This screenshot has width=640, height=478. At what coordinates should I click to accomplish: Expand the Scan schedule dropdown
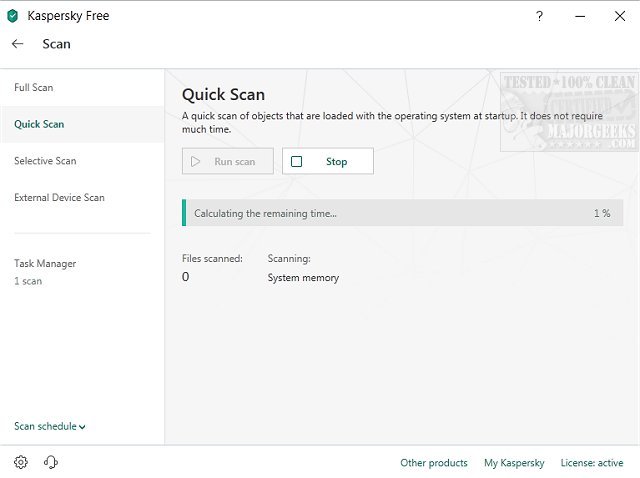pyautogui.click(x=50, y=426)
